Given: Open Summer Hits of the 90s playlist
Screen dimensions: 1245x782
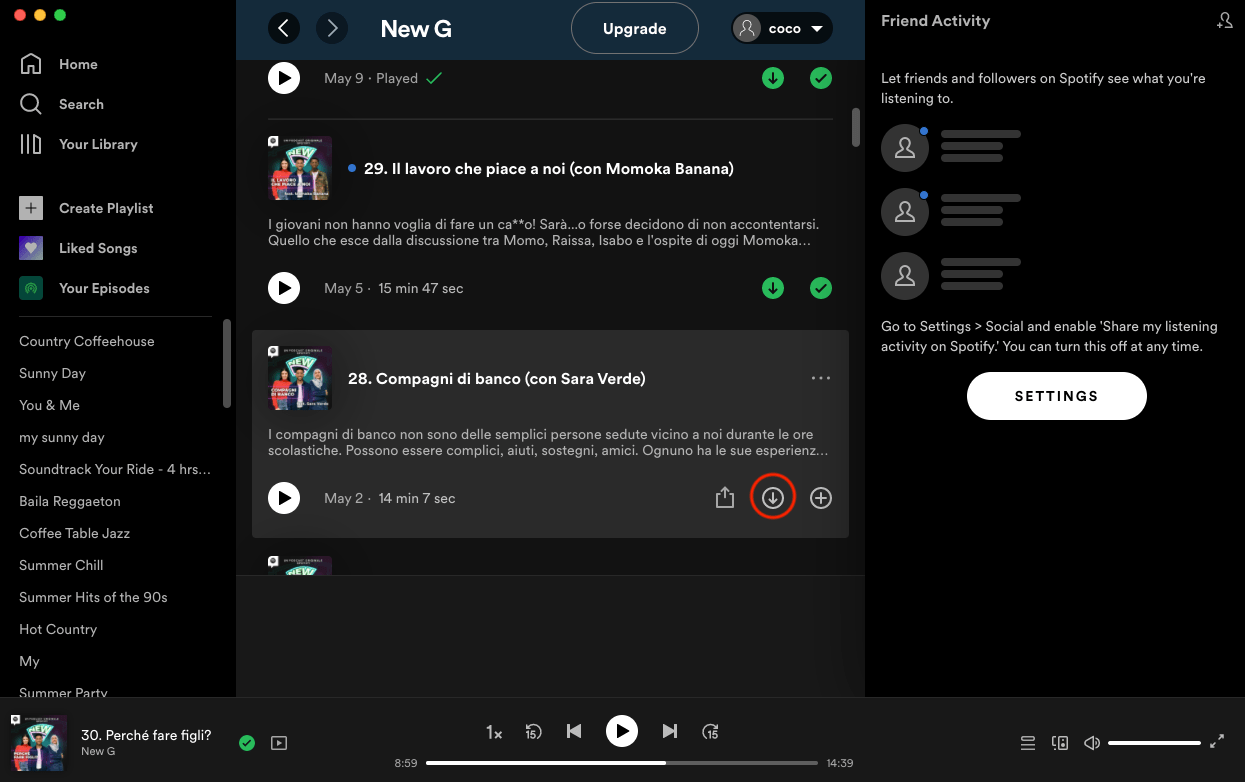Looking at the screenshot, I should point(93,597).
